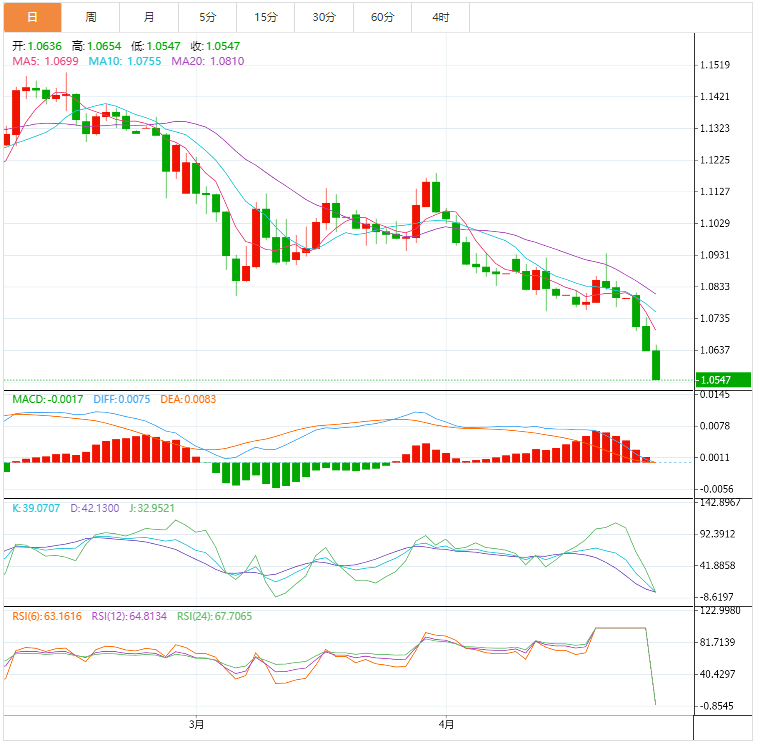Click the 0.0078 MACD axis label
Screen dimensions: 757x751
click(715, 426)
